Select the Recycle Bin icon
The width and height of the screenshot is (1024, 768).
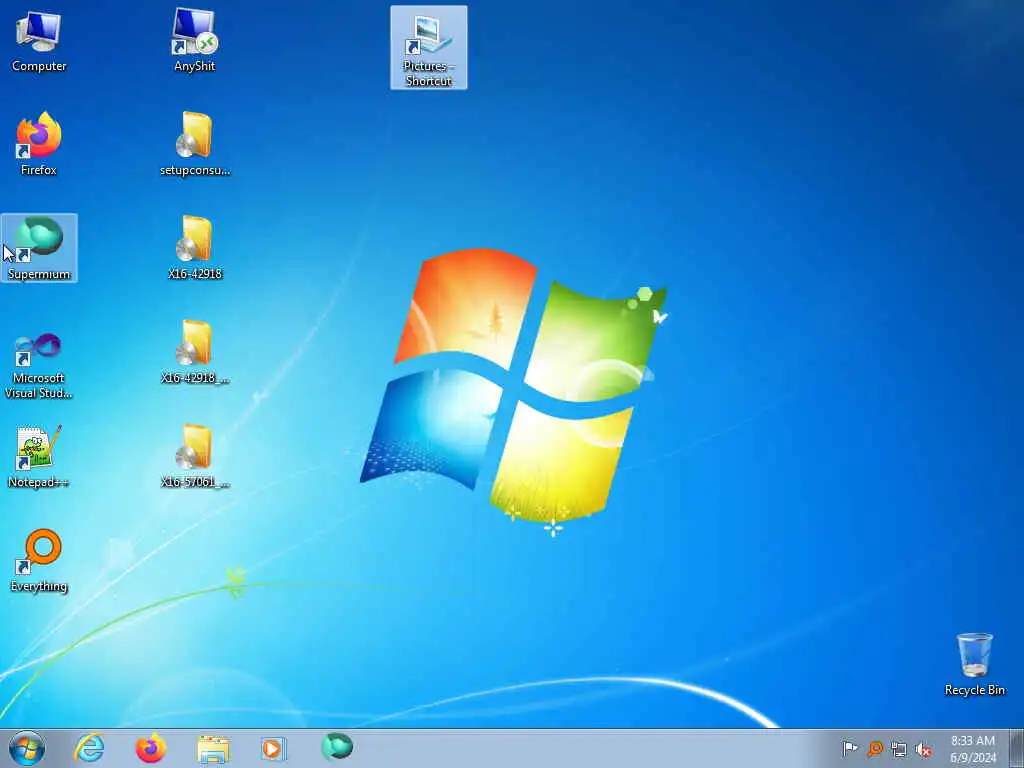pos(974,665)
